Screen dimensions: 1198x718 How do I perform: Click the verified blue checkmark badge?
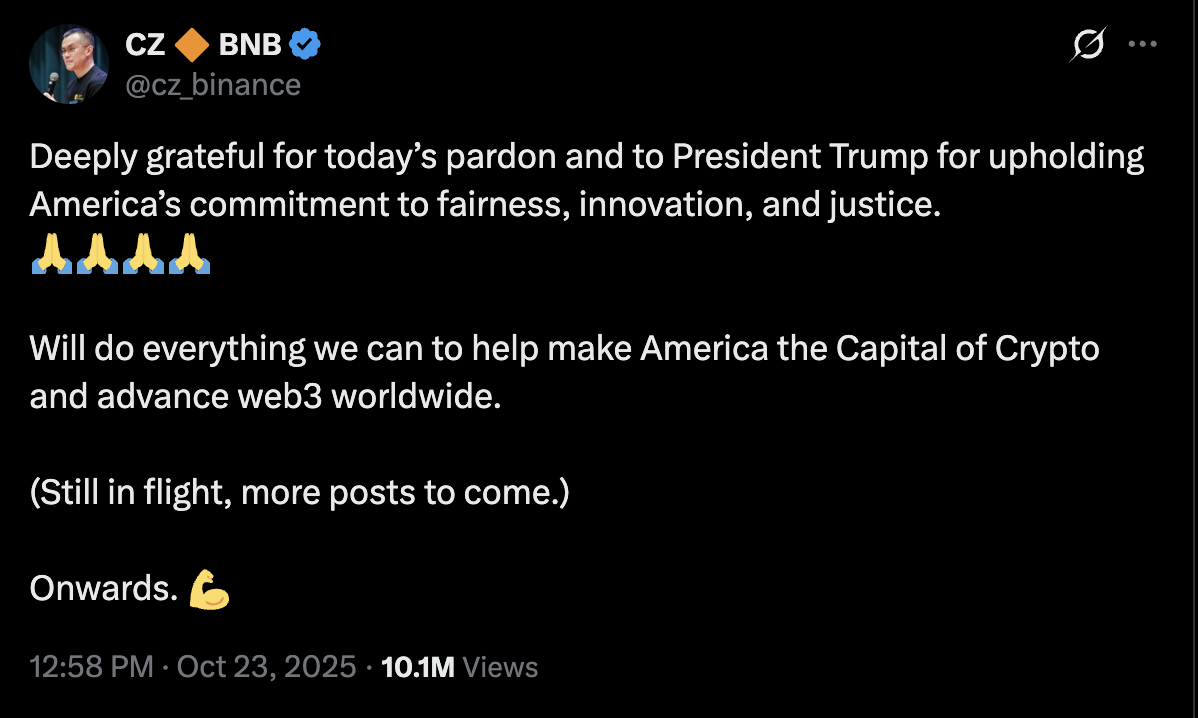point(304,43)
